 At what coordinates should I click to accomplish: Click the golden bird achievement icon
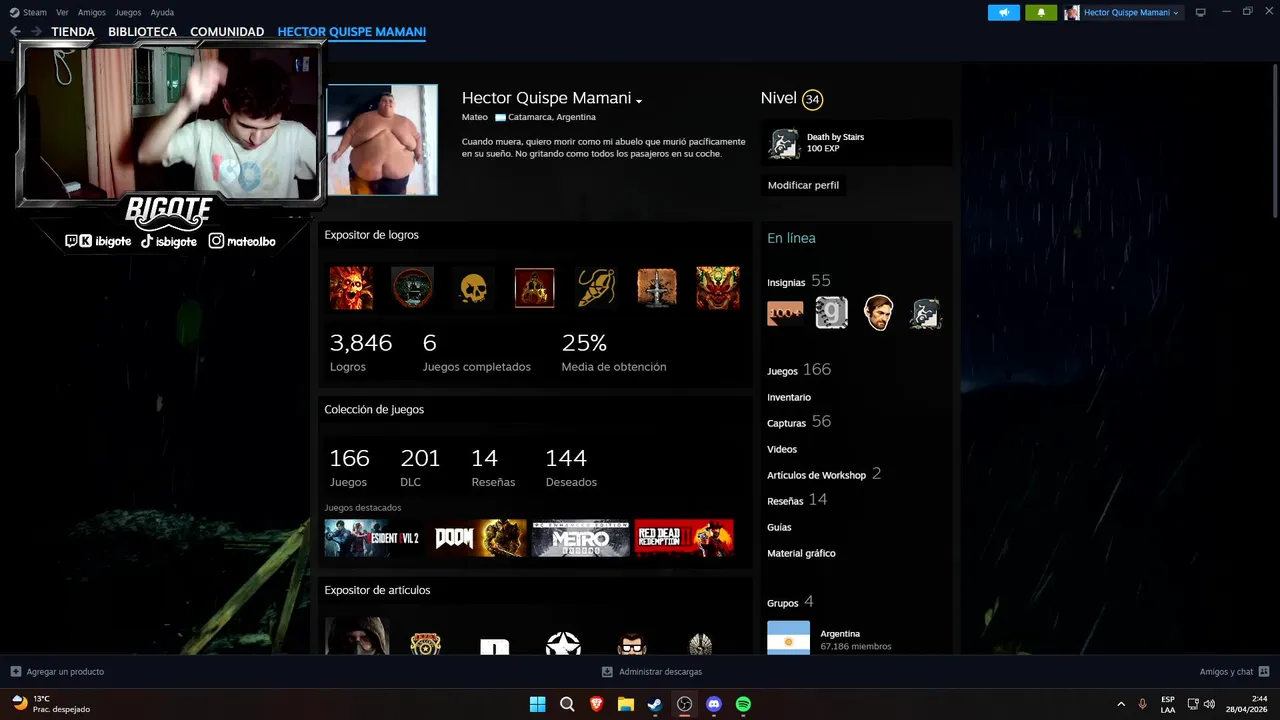click(596, 288)
